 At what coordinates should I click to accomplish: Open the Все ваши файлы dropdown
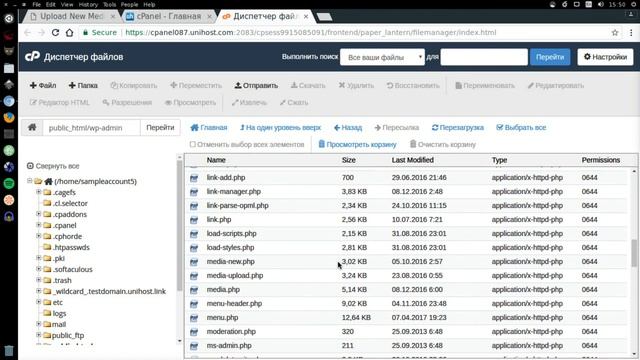[x=382, y=57]
